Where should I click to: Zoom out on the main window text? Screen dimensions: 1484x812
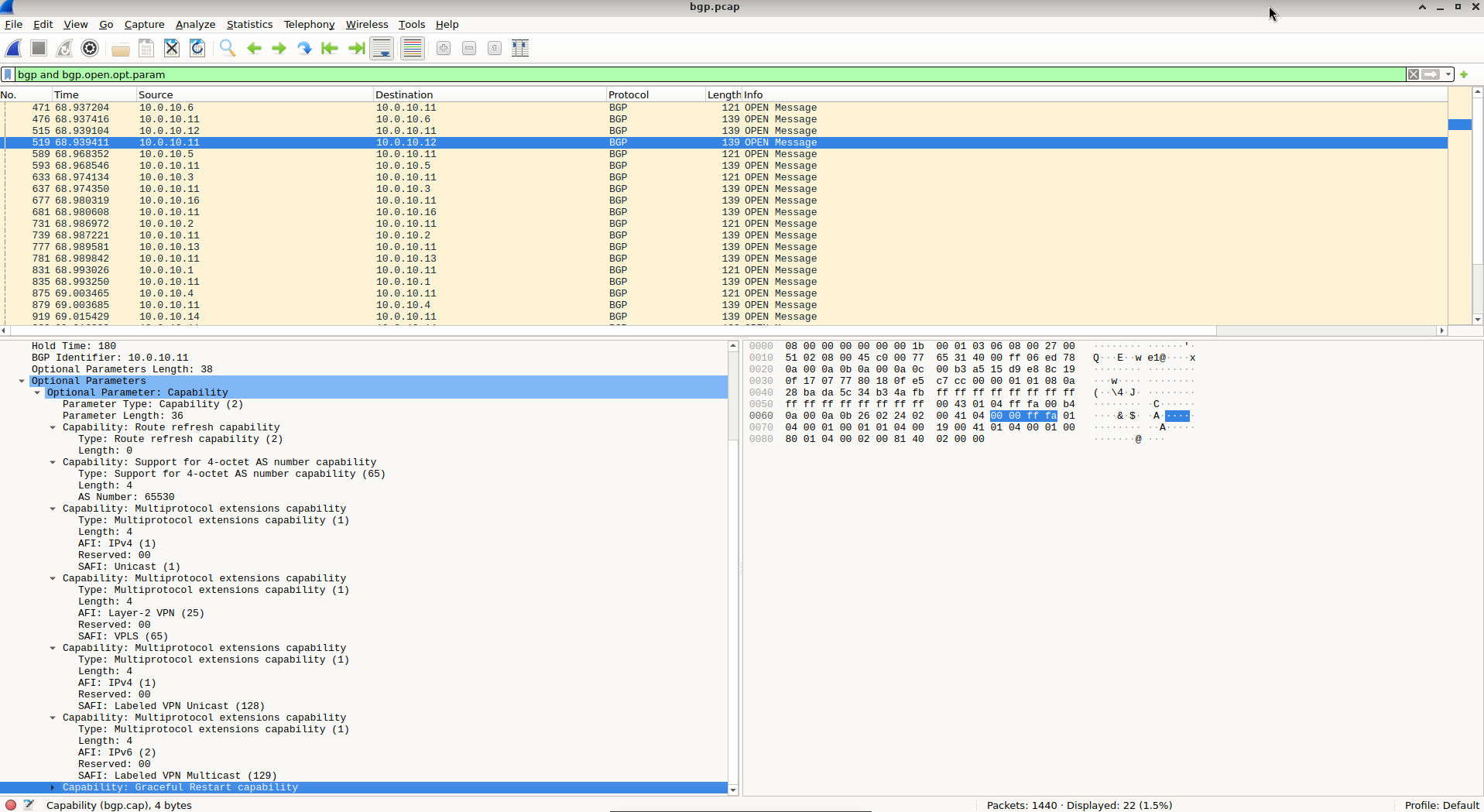pos(469,48)
